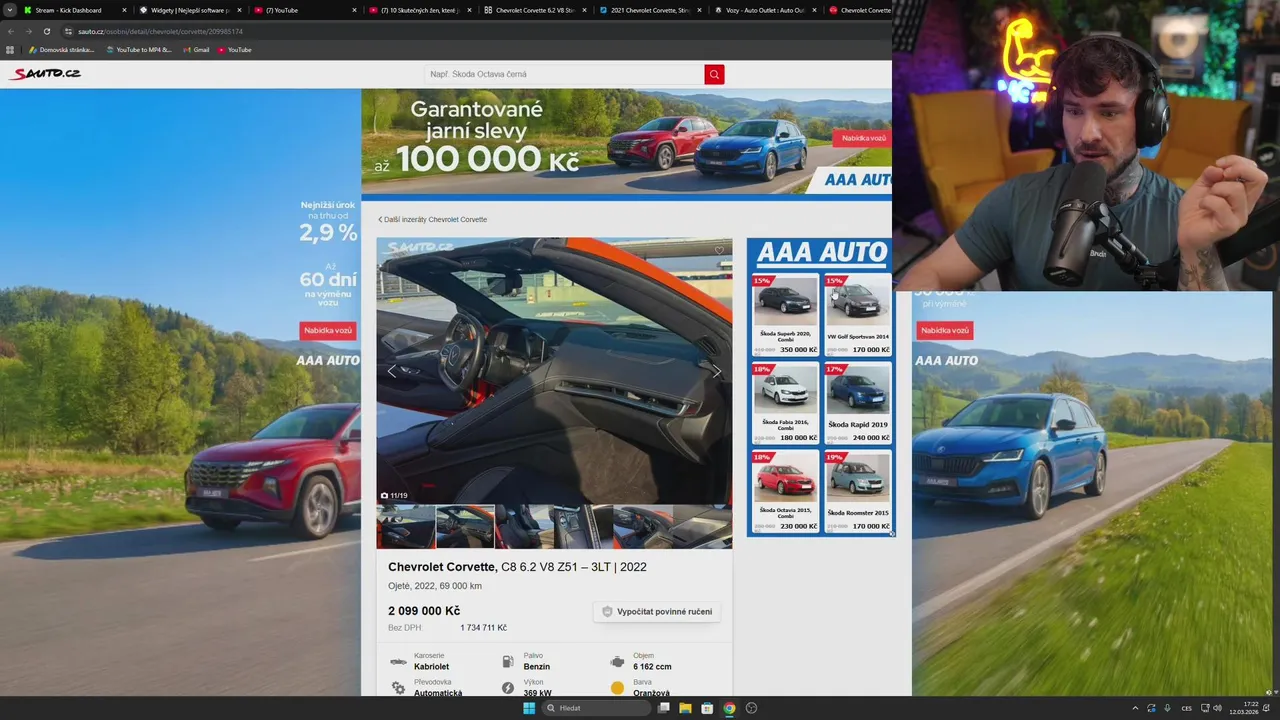Select second gallery thumbnail of interior
Viewport: 1280px width, 720px height.
coord(465,526)
